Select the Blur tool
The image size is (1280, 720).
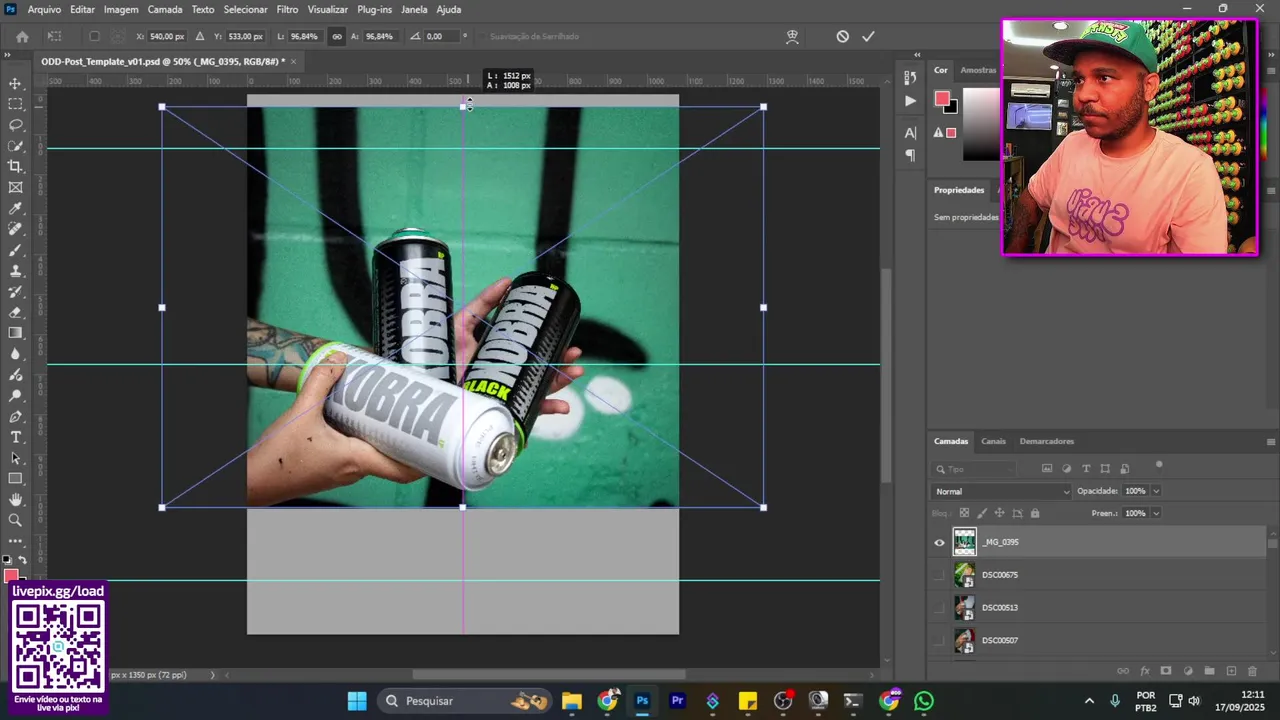click(x=15, y=354)
